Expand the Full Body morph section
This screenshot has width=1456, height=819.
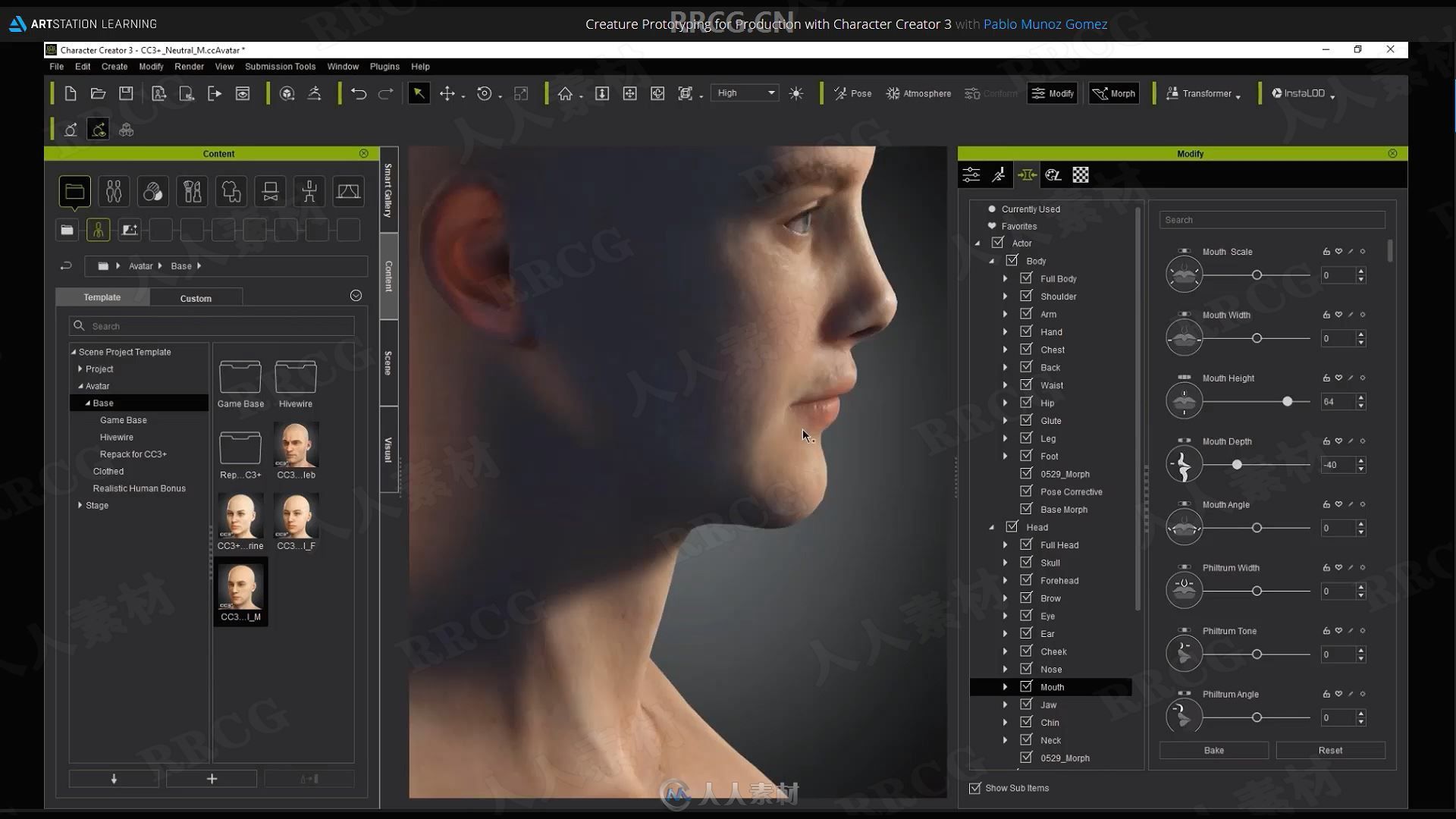[1005, 278]
